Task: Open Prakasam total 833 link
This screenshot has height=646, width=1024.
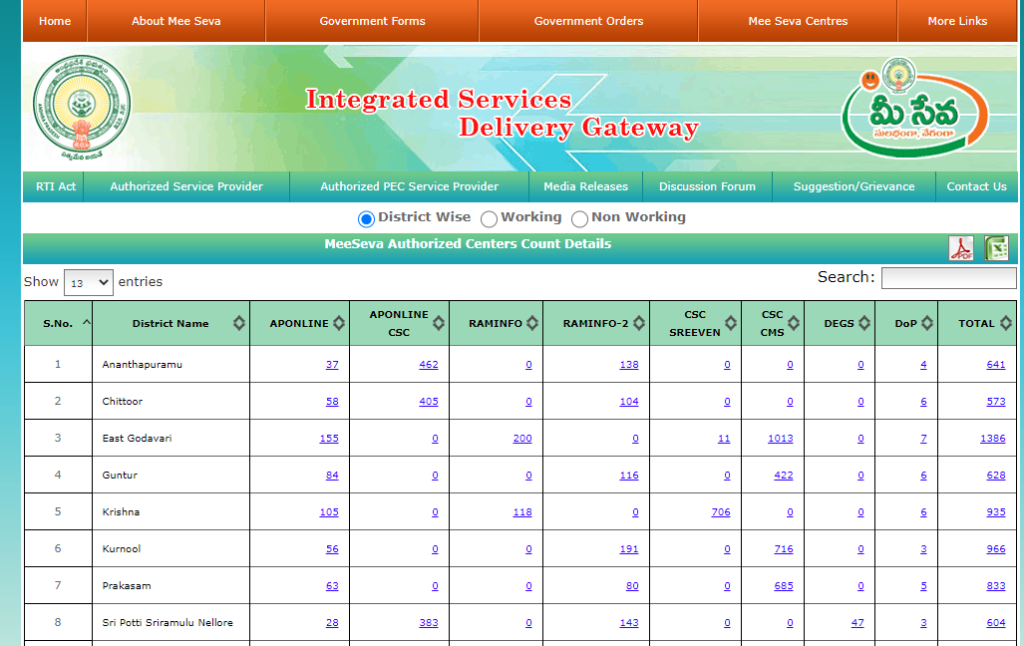Action: click(996, 586)
